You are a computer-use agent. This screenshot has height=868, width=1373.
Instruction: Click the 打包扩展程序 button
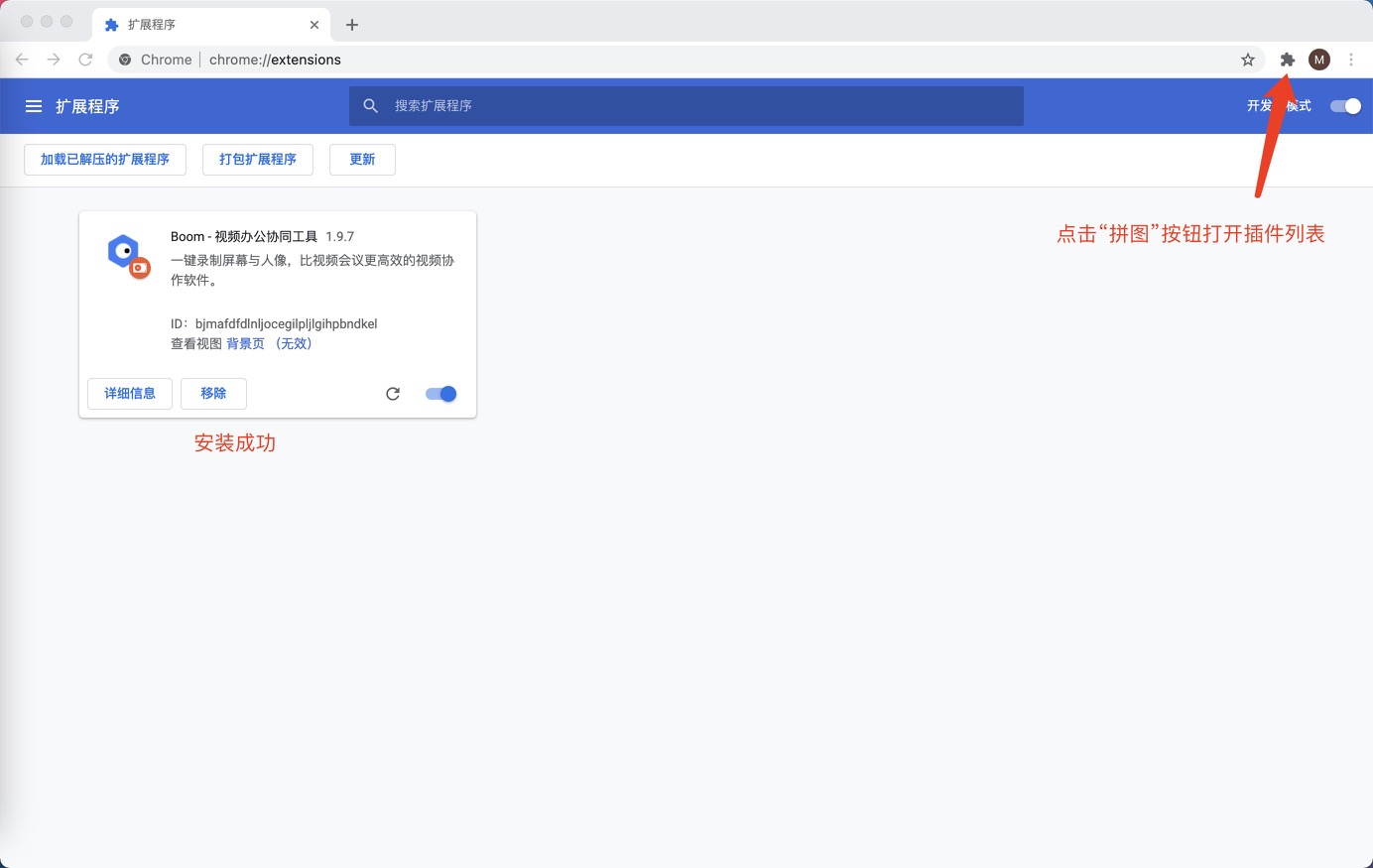tap(257, 159)
